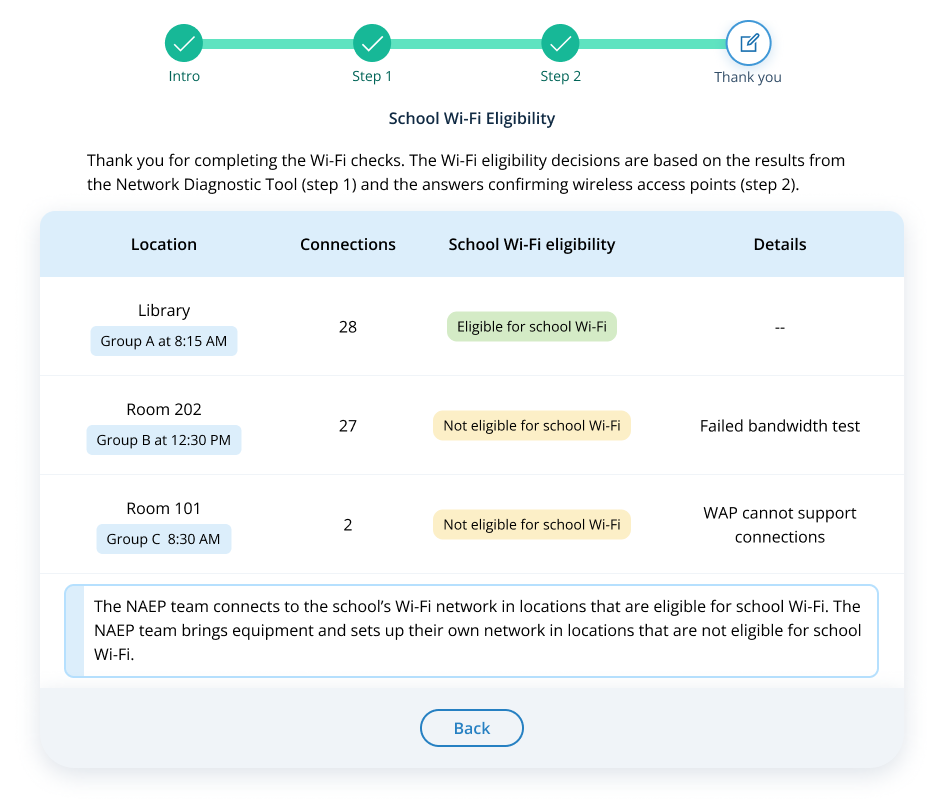Click the WAP cannot support connections detail
Screen dimensions: 944x808
click(780, 525)
